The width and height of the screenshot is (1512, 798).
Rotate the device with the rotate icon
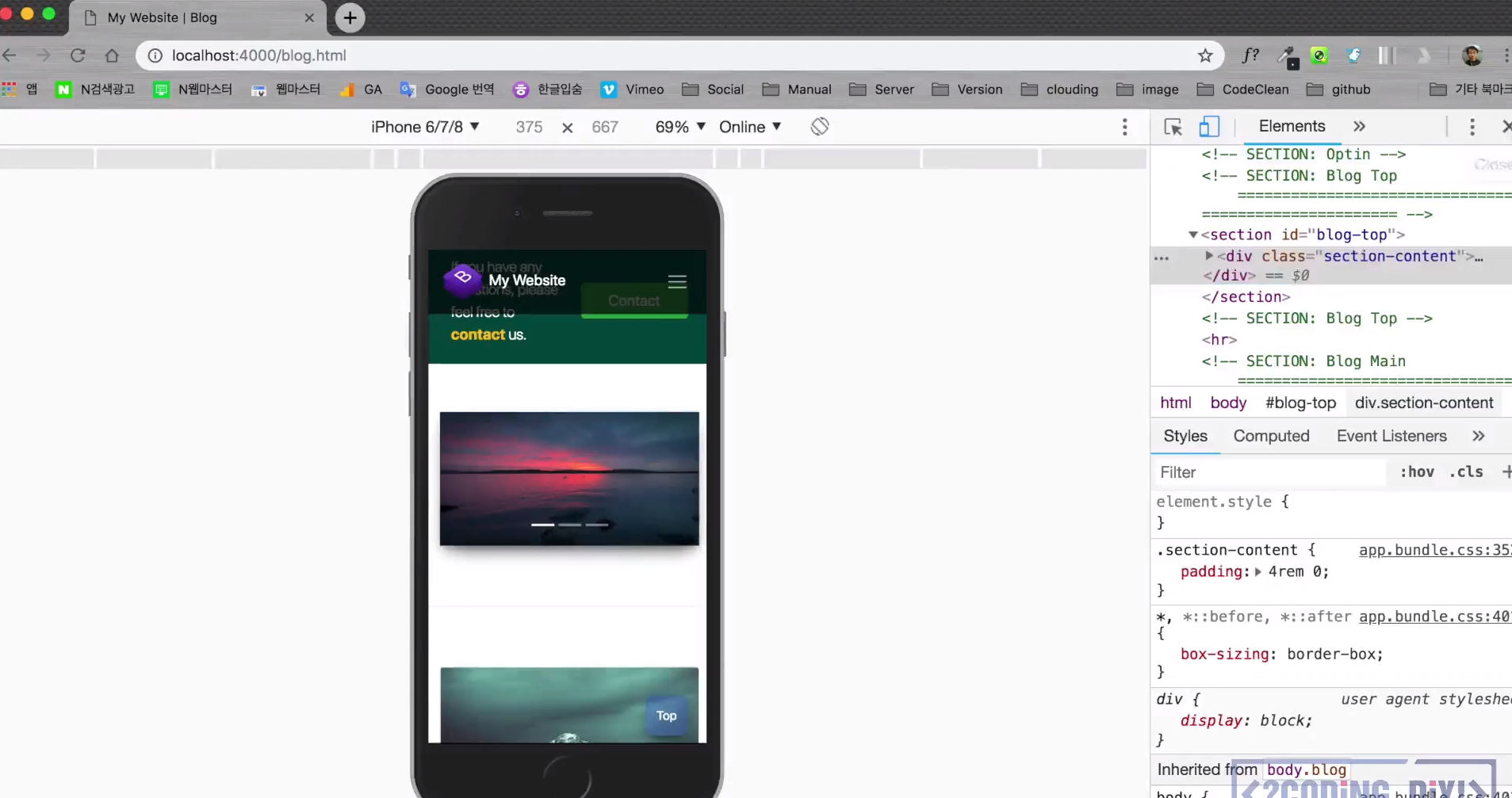pyautogui.click(x=820, y=127)
